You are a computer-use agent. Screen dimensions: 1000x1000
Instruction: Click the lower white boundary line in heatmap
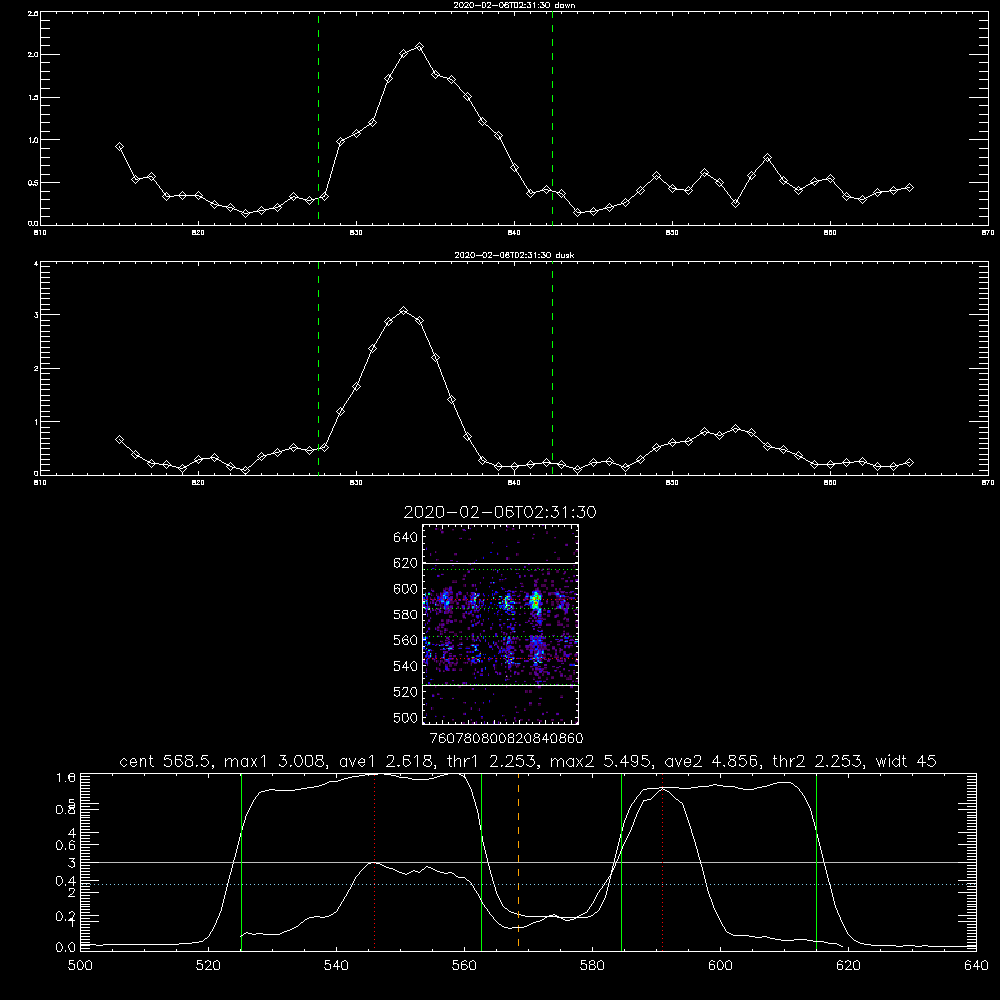point(500,685)
